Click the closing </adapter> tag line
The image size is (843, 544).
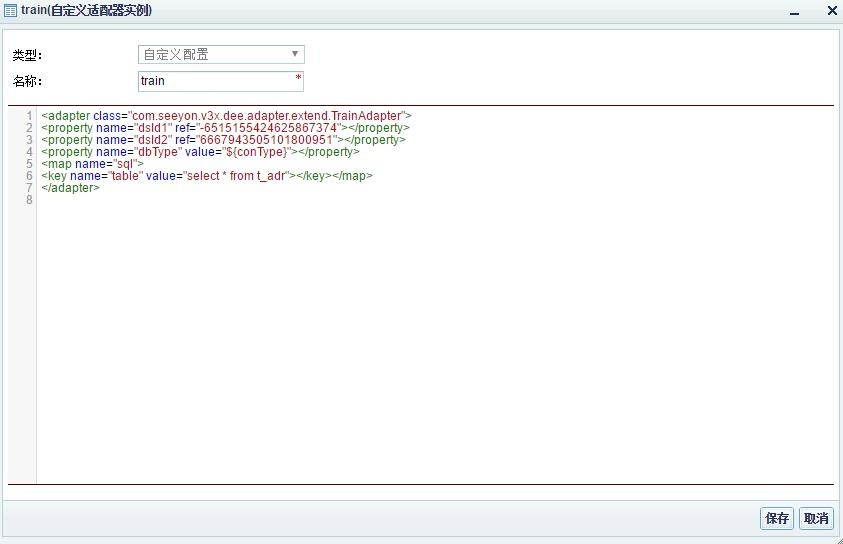point(70,188)
